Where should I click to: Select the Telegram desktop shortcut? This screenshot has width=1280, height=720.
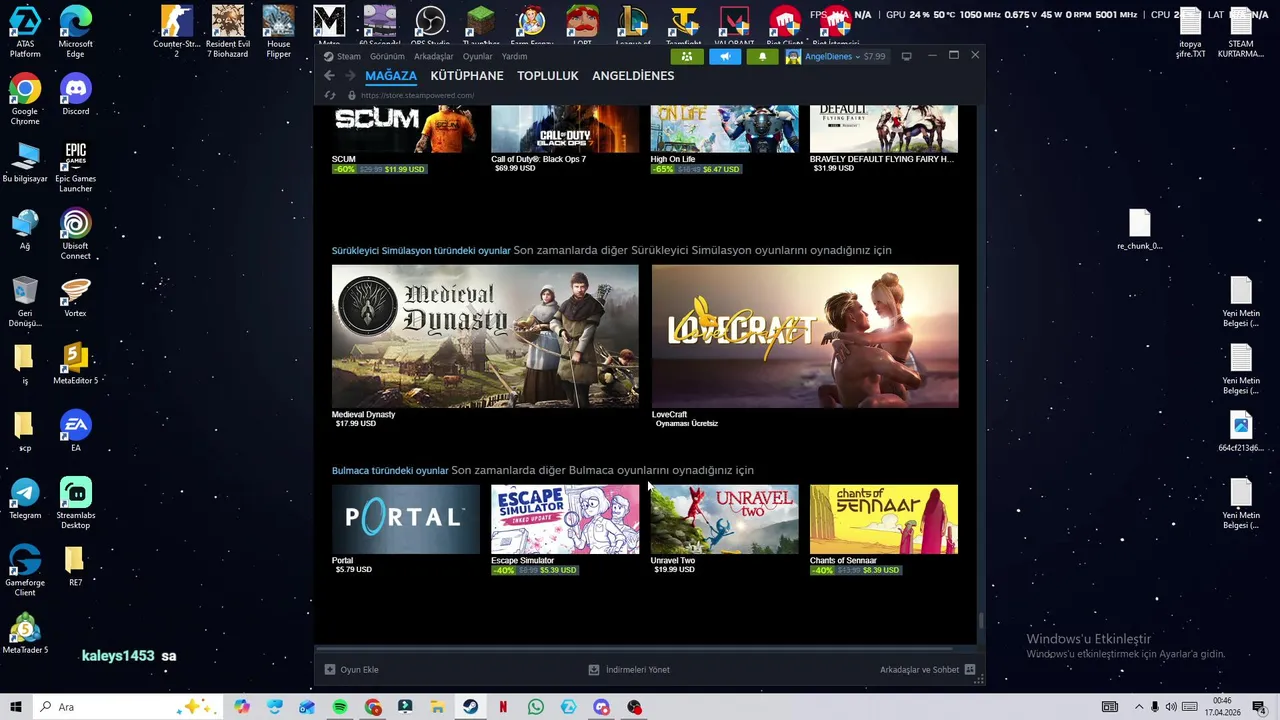tap(25, 499)
